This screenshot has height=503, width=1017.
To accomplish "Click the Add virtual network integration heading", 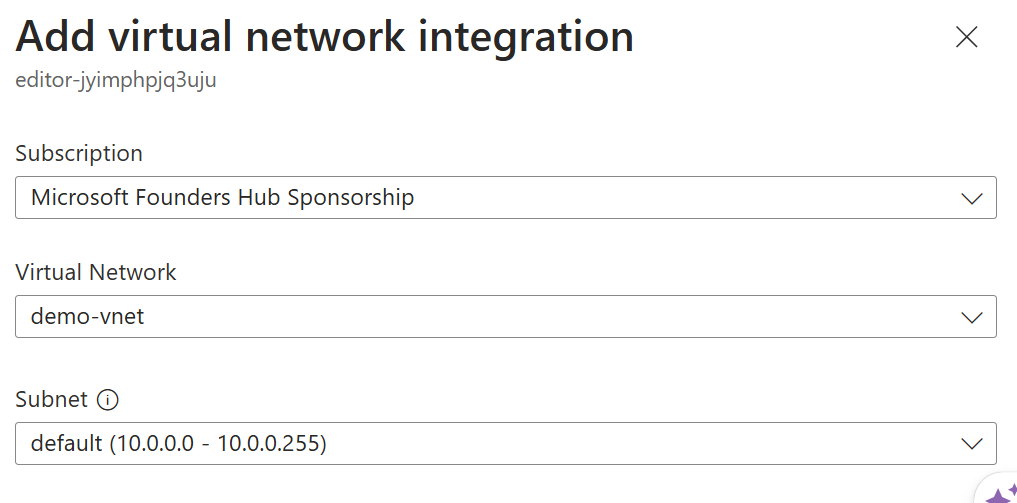I will click(x=324, y=36).
